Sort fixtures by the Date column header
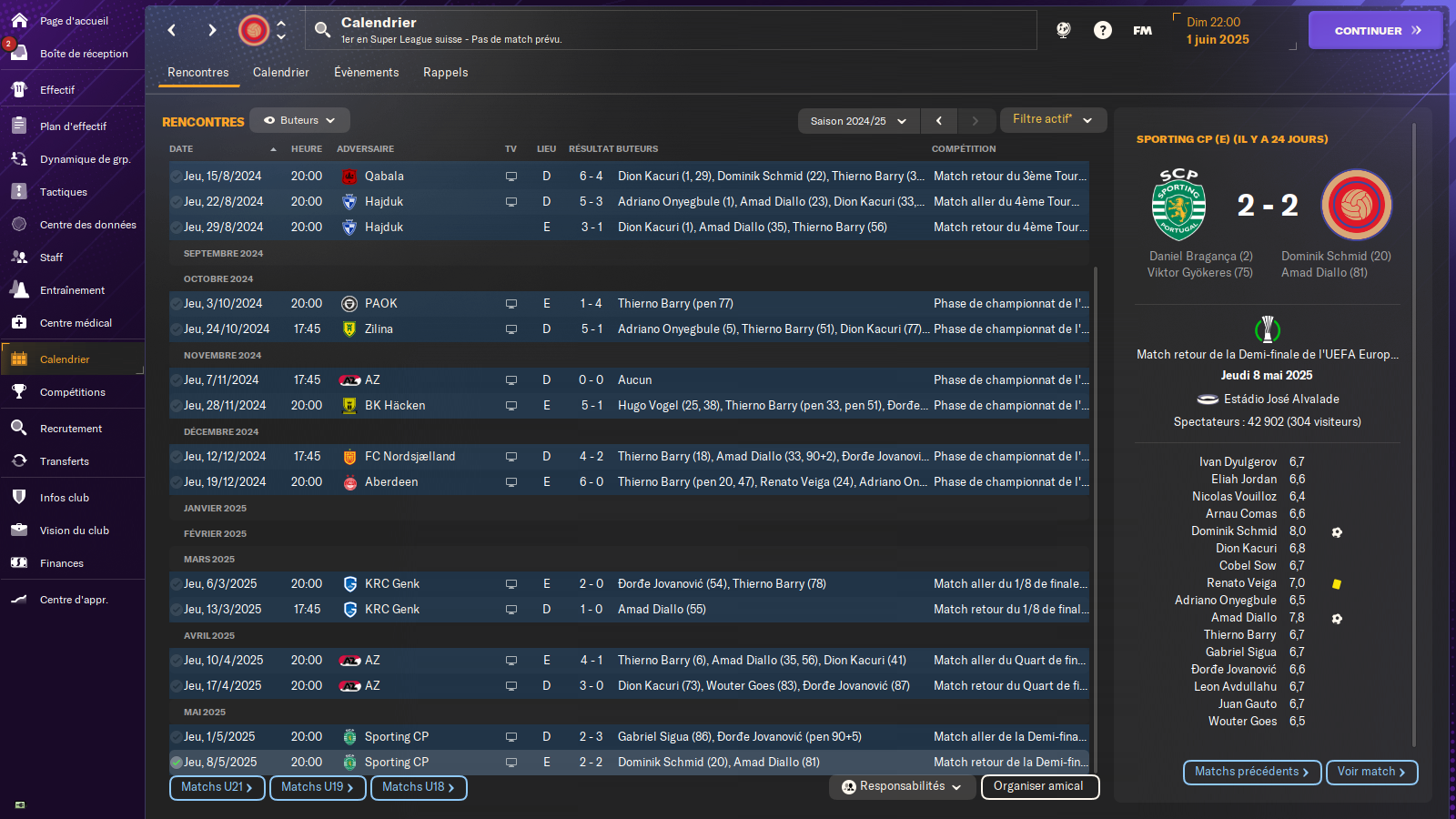 [x=182, y=149]
